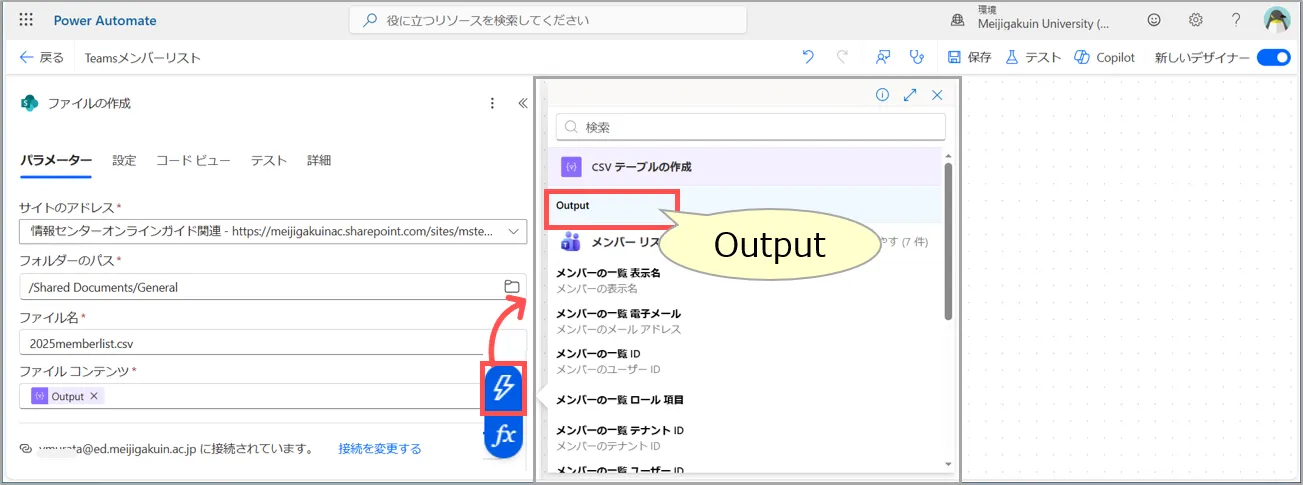Screen dimensions: 1303x485
Task: Collapse the ファイルの作成 panel
Action: coord(522,103)
